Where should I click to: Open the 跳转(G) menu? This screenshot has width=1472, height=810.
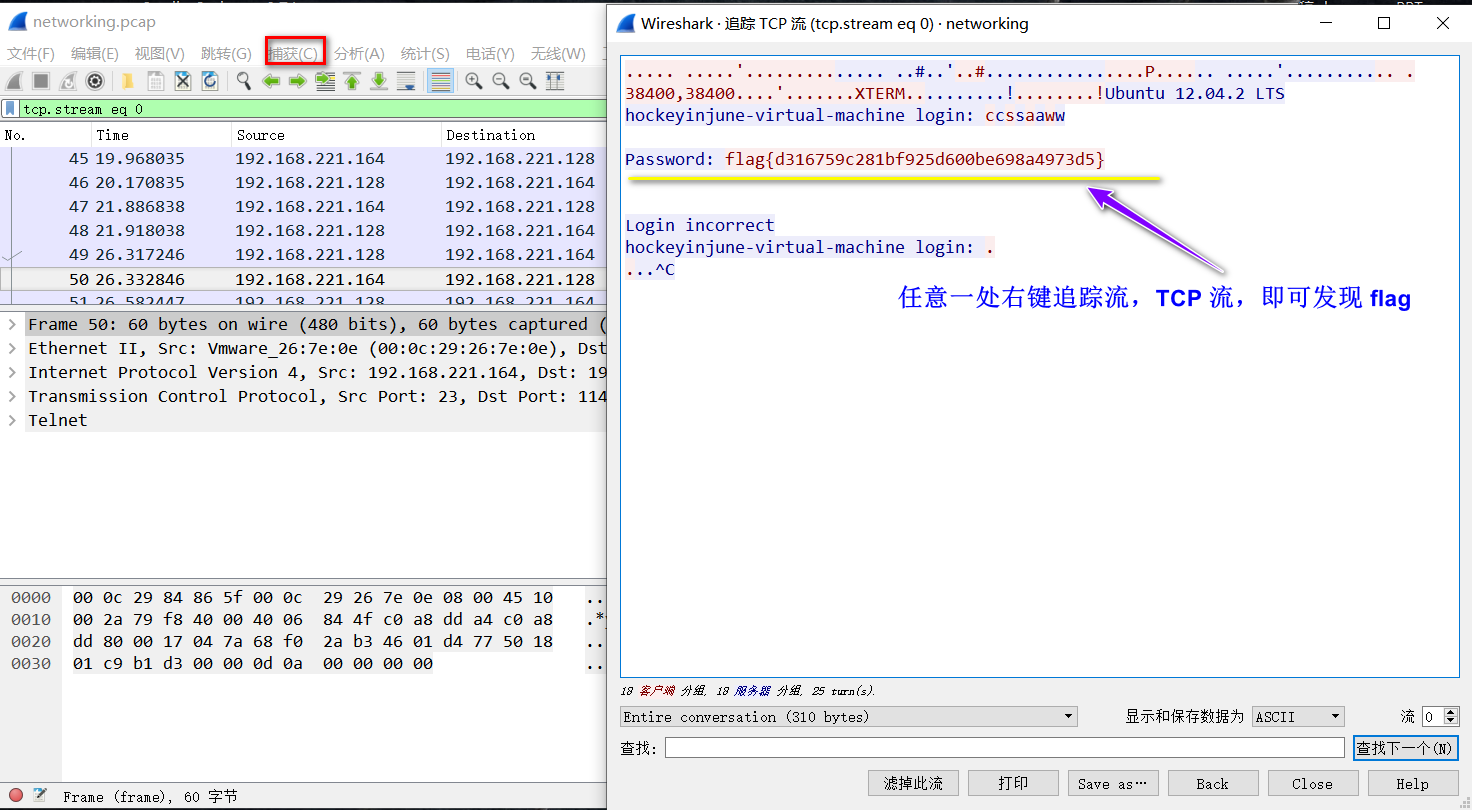(226, 54)
